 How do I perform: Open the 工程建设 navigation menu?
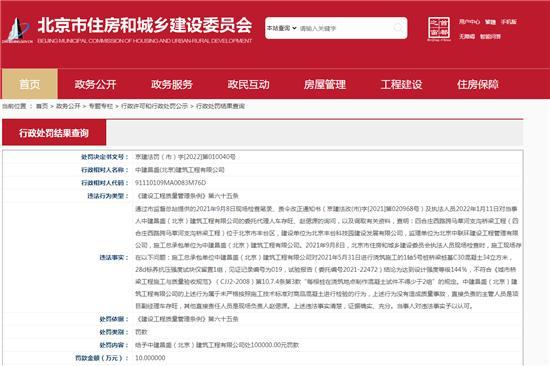[401, 85]
